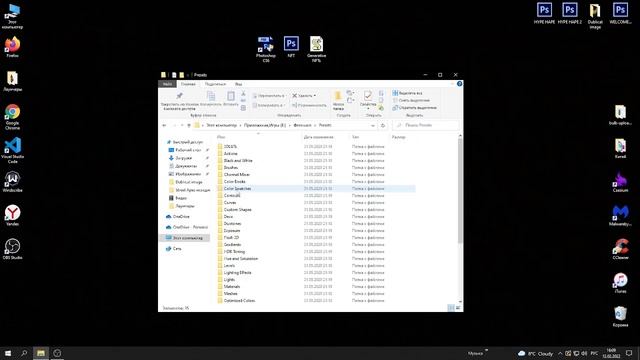Open the Recycle Bin desktop icon

pyautogui.click(x=620, y=316)
